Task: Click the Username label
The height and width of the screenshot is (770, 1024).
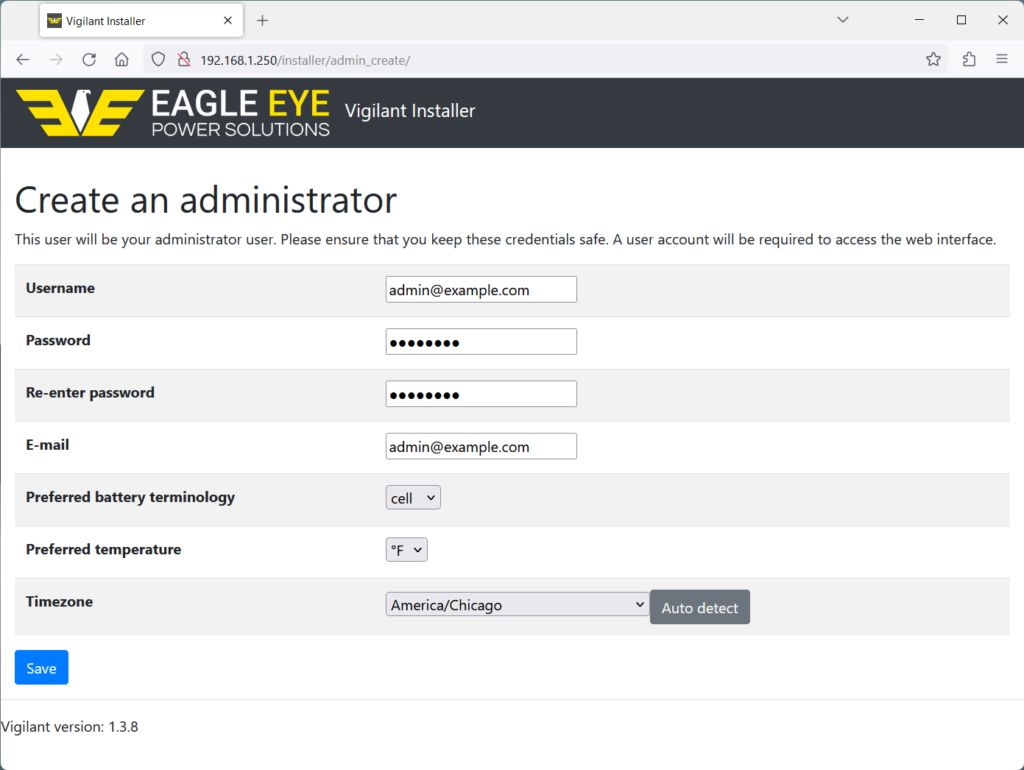Action: (60, 288)
